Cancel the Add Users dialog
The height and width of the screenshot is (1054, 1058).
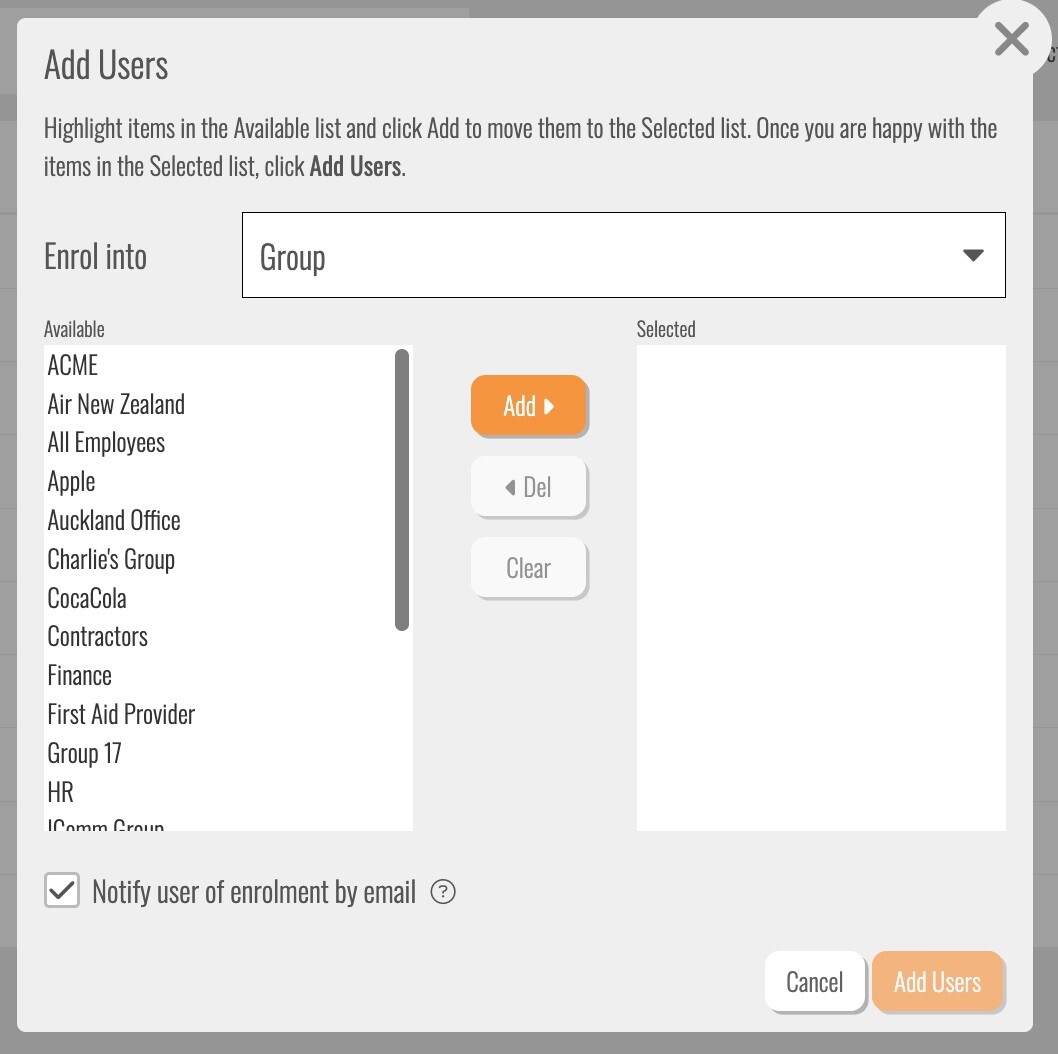click(814, 982)
